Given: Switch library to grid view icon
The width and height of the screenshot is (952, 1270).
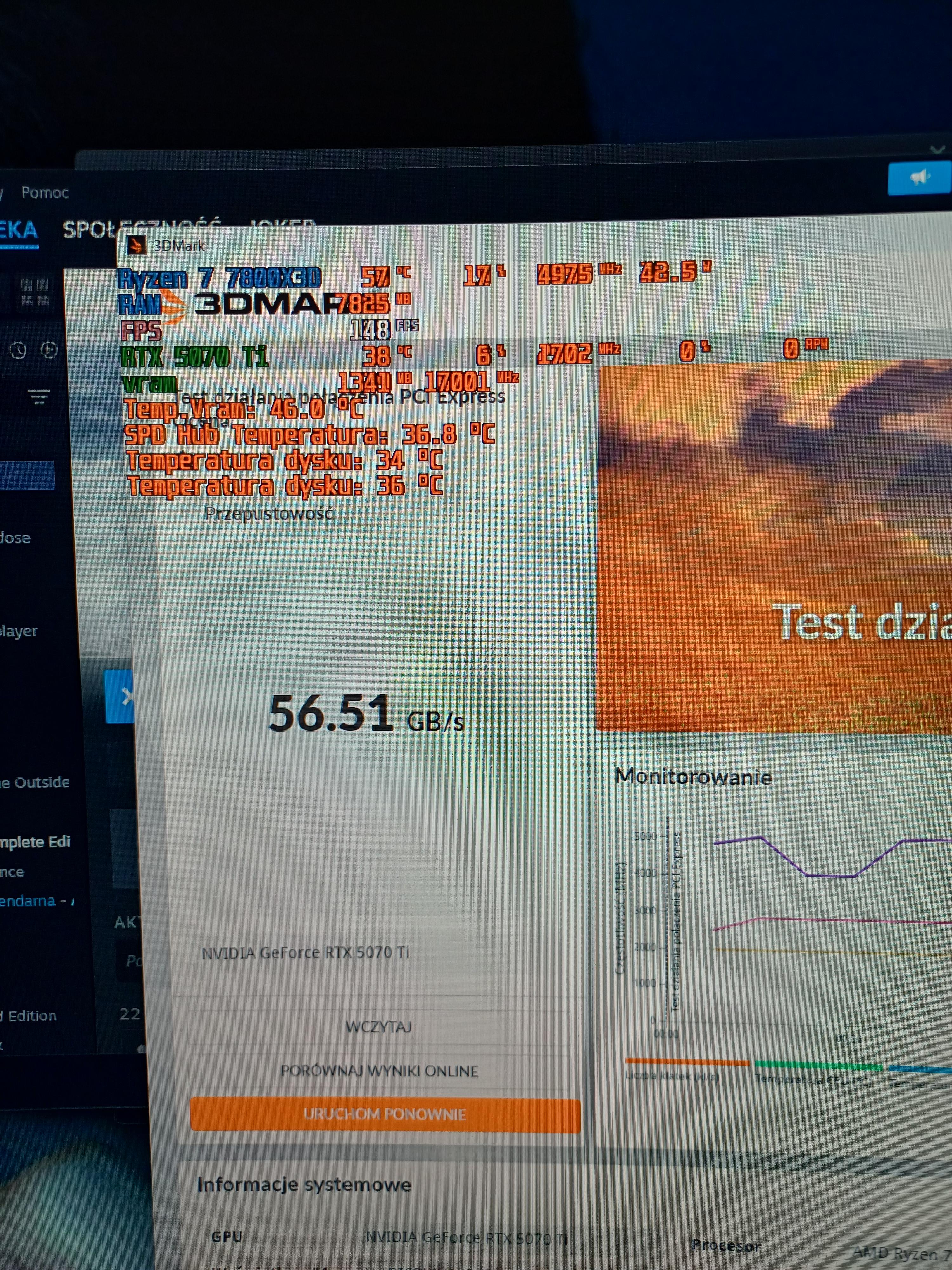Looking at the screenshot, I should click(34, 292).
